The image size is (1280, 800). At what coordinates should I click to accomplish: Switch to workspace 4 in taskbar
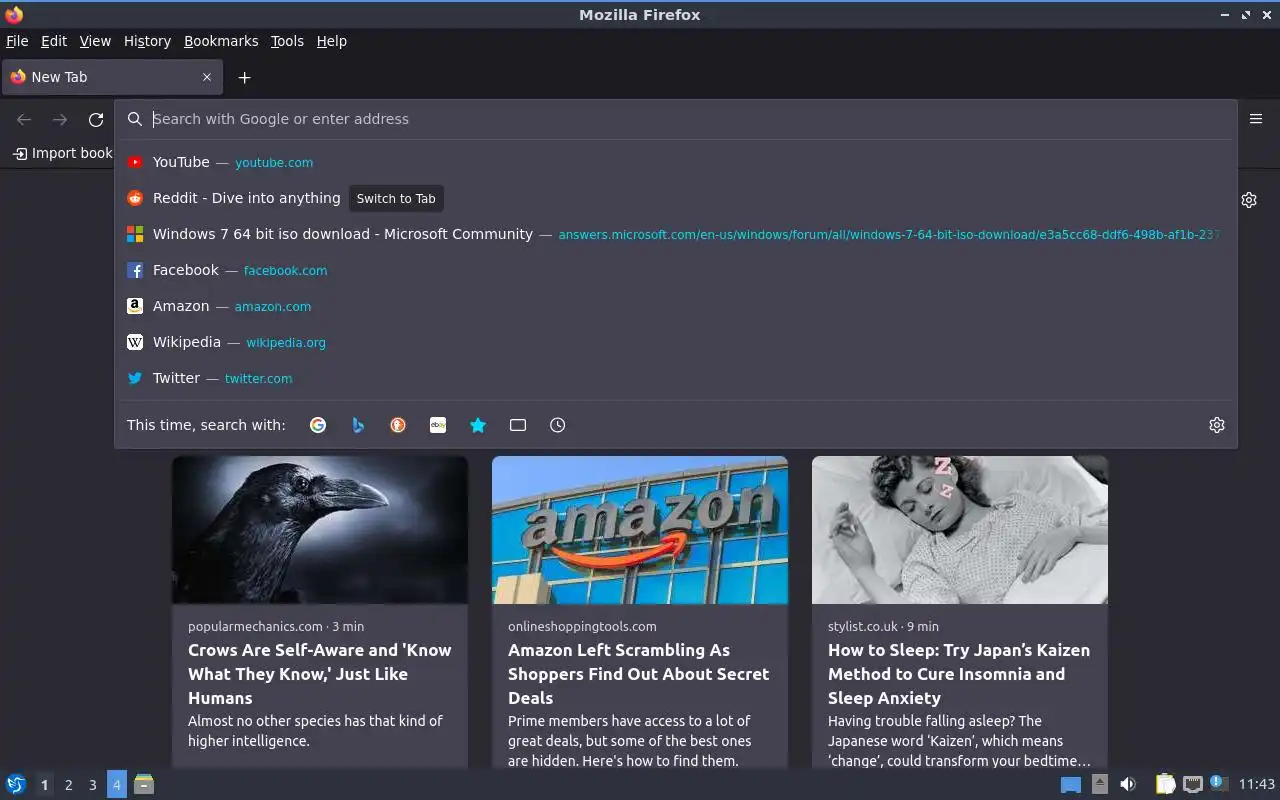(x=116, y=785)
